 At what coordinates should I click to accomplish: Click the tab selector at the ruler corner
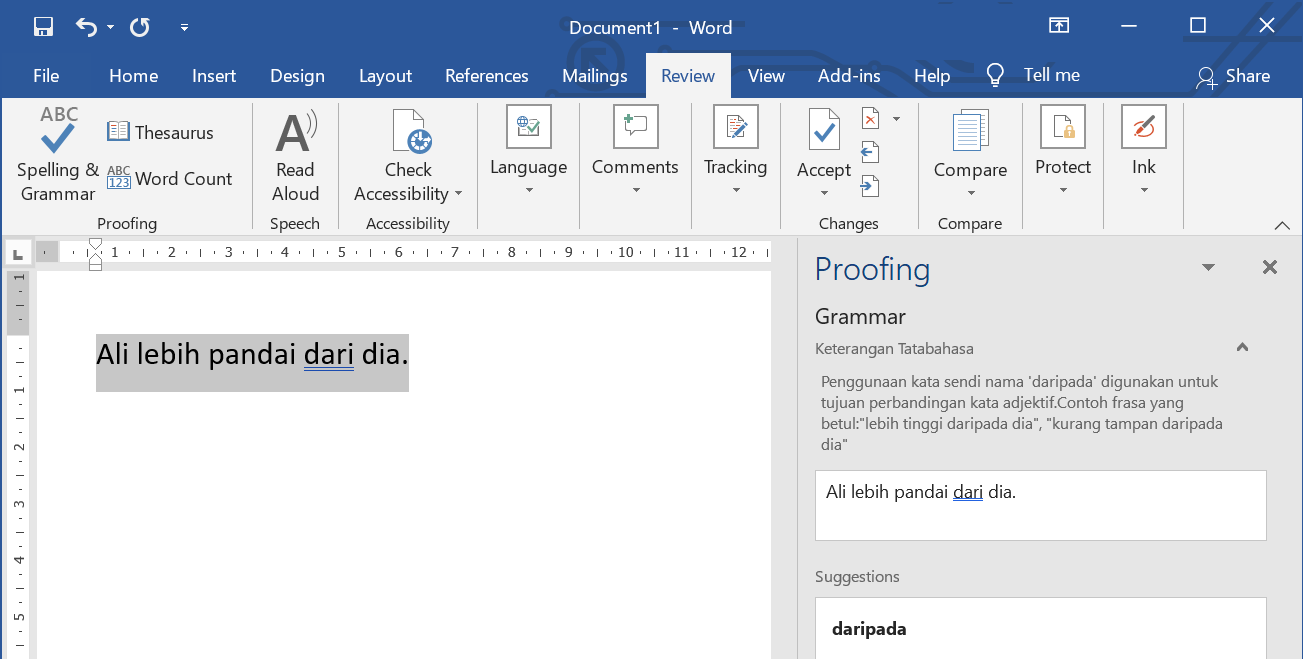tap(18, 254)
